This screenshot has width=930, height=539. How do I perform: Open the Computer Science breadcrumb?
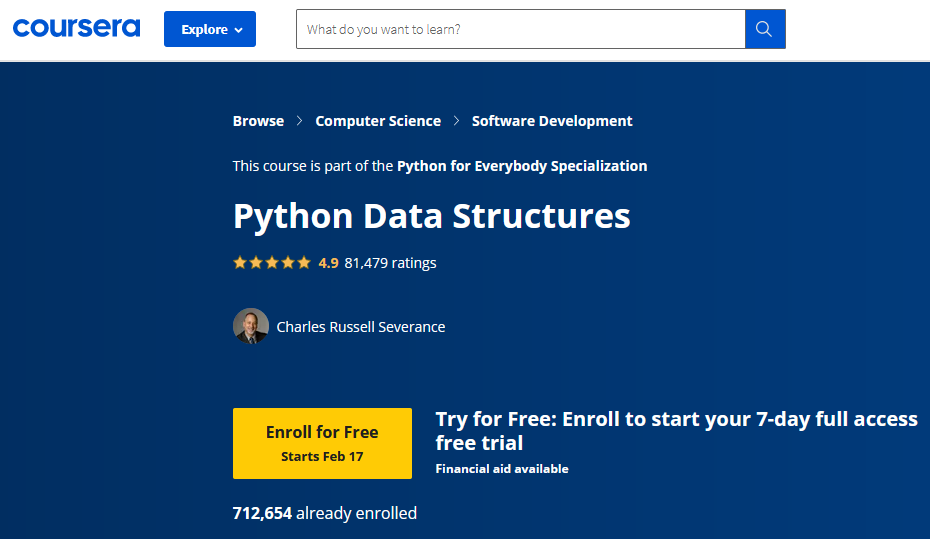point(378,121)
